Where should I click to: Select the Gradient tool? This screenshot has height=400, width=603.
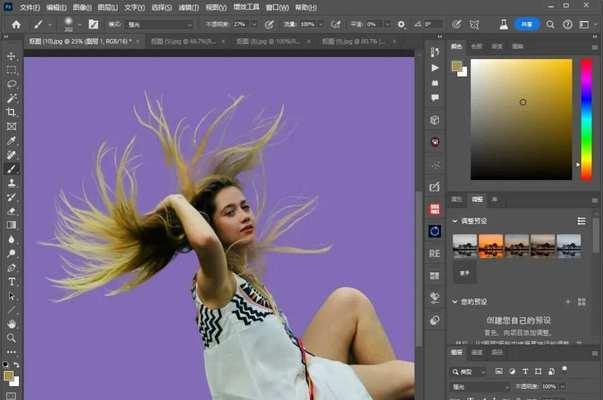click(11, 225)
